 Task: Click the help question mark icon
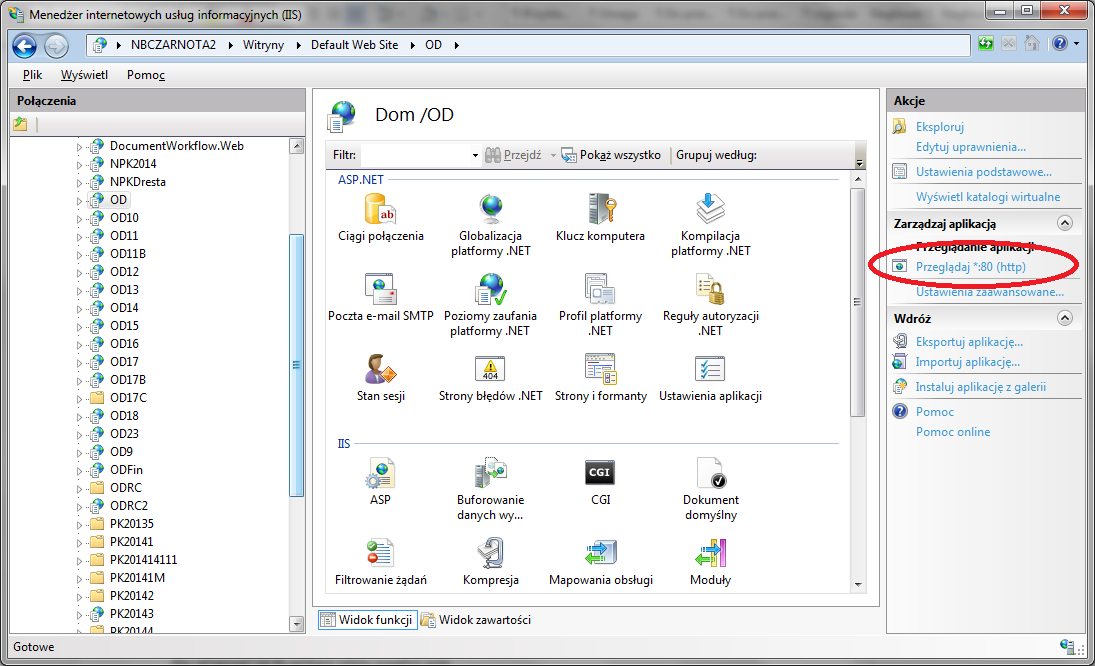pyautogui.click(x=1059, y=44)
